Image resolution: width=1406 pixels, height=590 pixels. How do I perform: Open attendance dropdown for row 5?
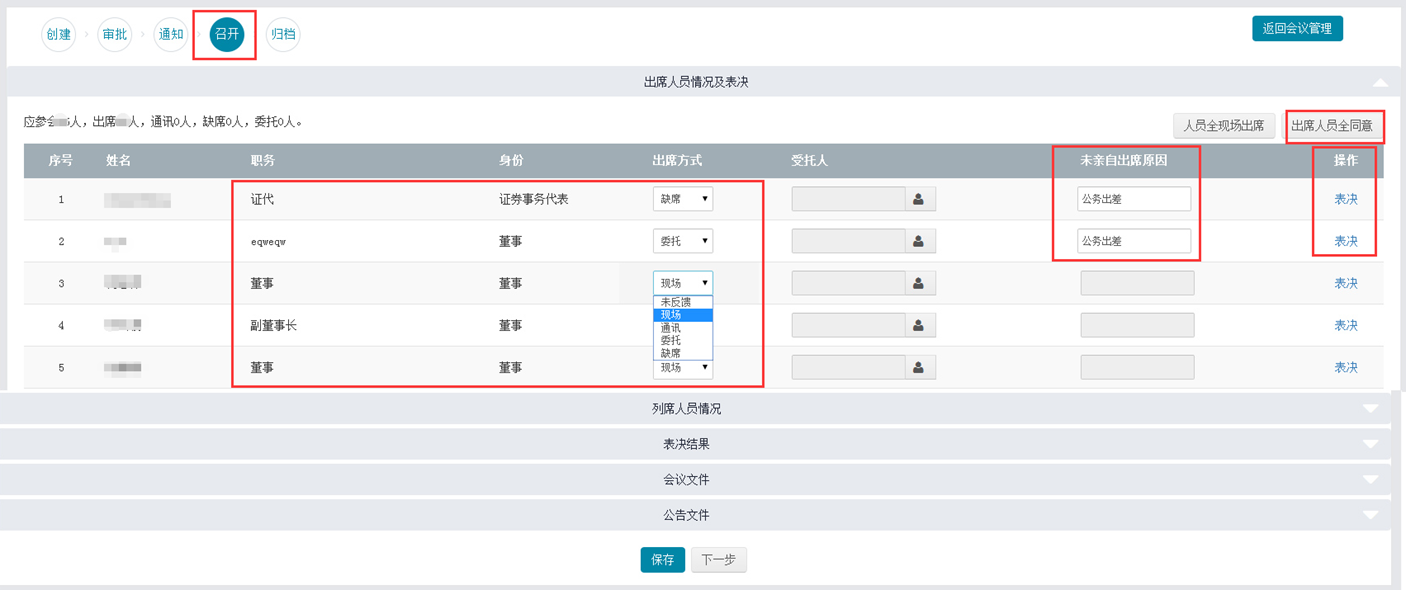coord(683,368)
